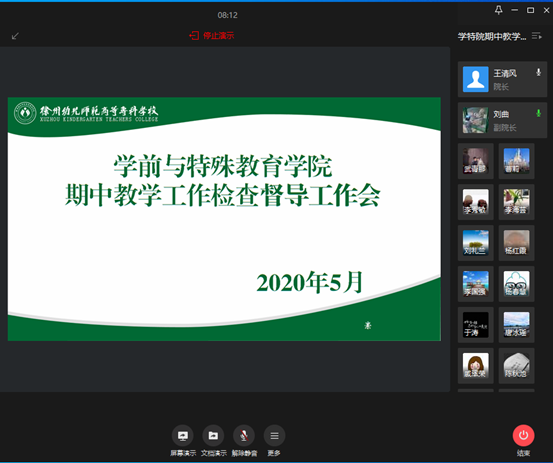Viewport: 553px width, 463px height.
Task: Select 于涛 black avatar thumbnail
Action: coord(475,325)
